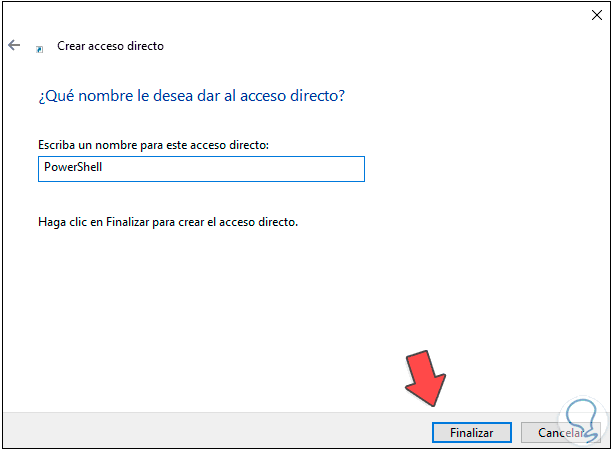Viewport: 613px width, 450px height.
Task: Click the blank space right of the heading
Action: pos(480,96)
